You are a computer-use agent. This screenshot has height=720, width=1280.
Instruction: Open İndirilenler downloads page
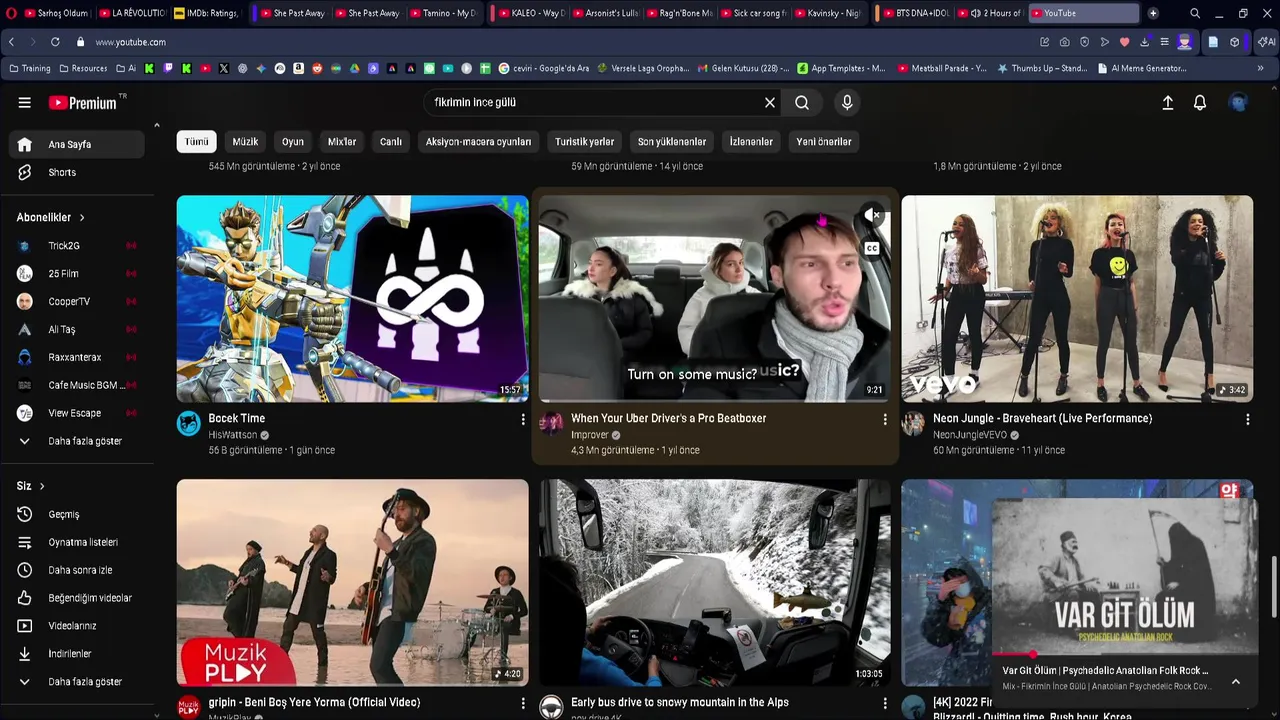coord(77,654)
